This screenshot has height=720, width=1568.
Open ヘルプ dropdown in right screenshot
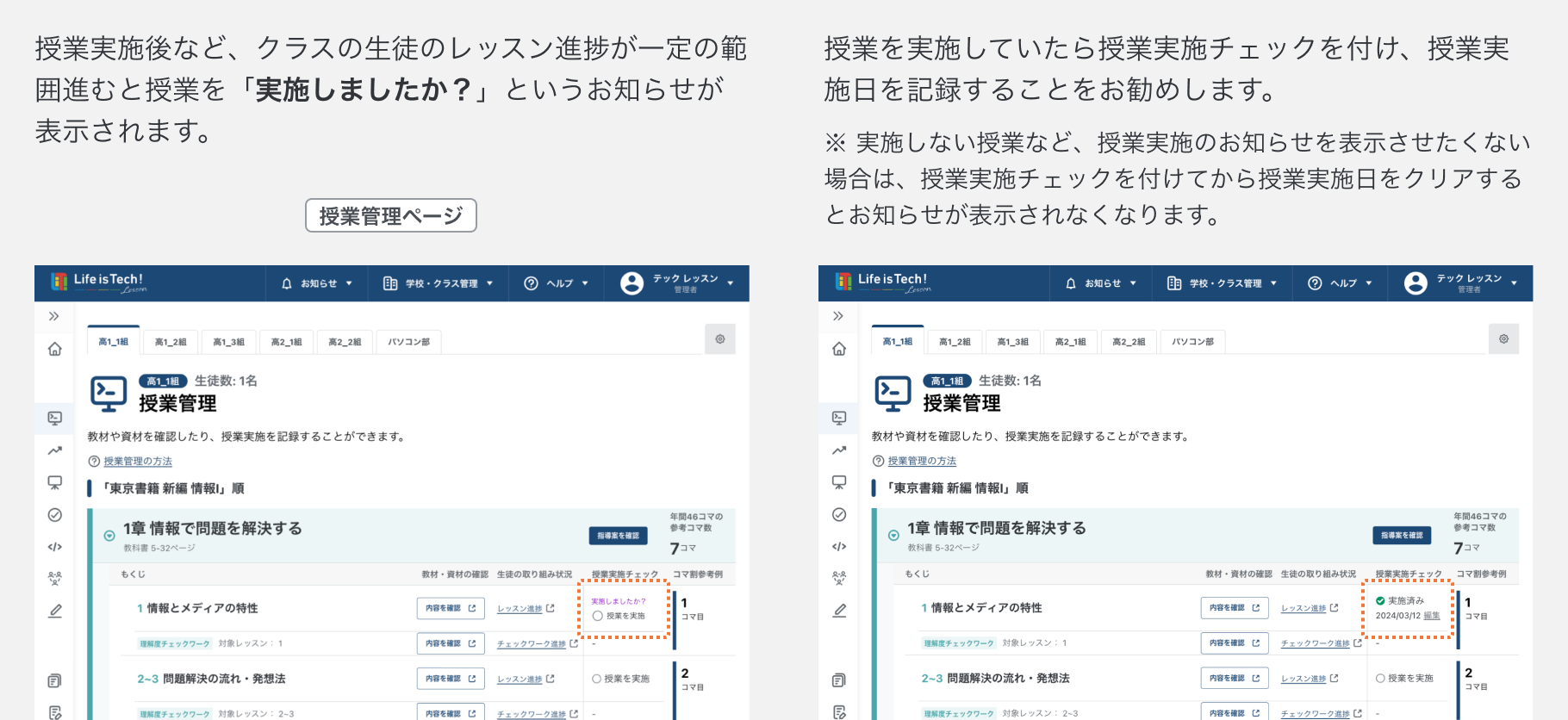pos(1341,283)
